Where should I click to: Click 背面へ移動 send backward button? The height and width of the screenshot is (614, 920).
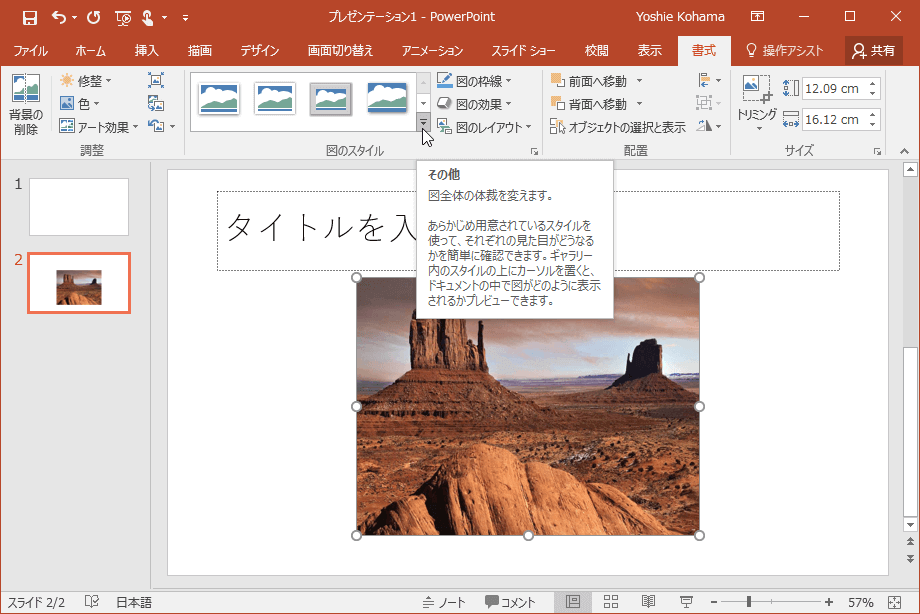point(589,104)
